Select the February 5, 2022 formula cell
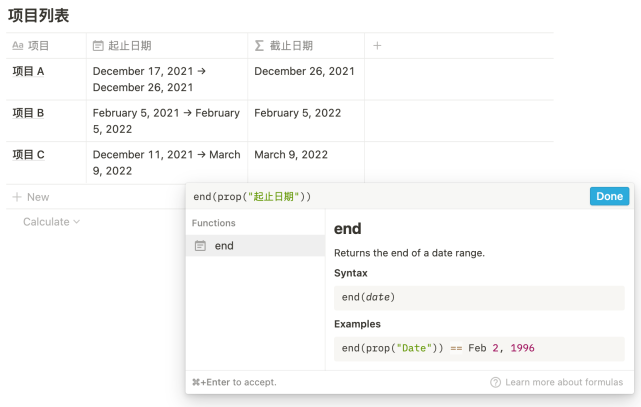This screenshot has height=407, width=641. [x=298, y=114]
